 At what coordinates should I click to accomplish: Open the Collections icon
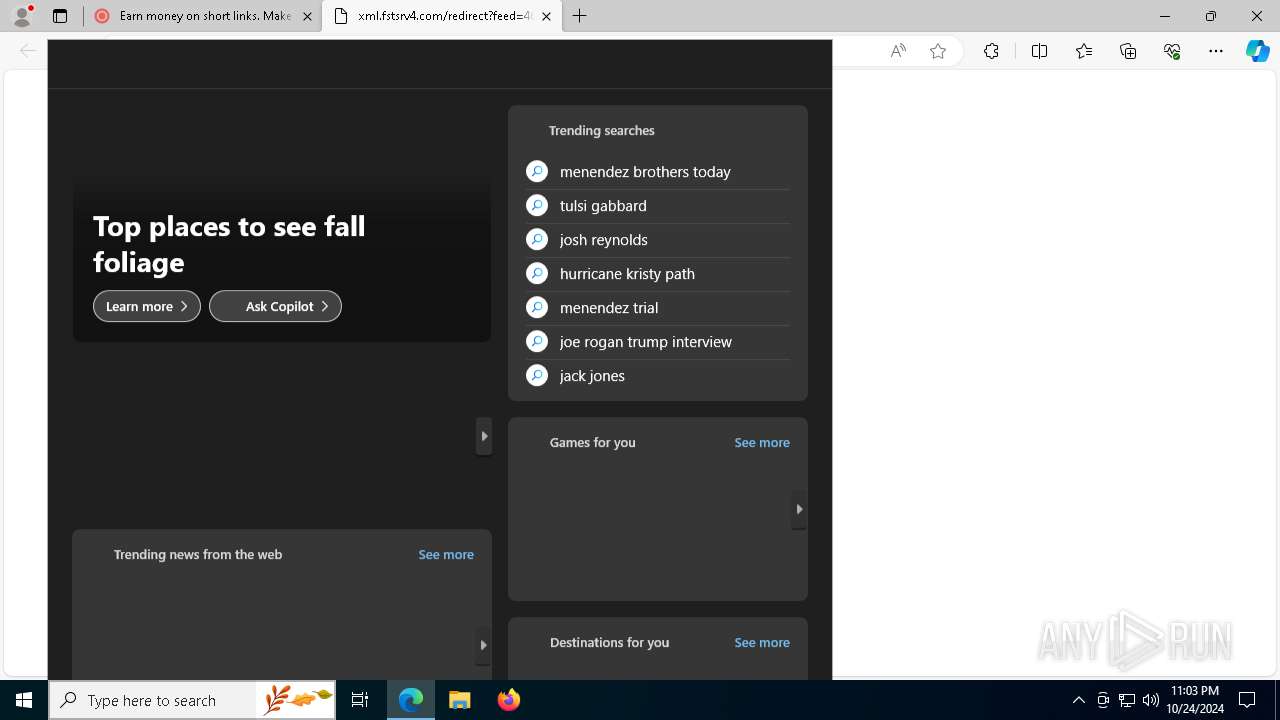(x=1128, y=51)
